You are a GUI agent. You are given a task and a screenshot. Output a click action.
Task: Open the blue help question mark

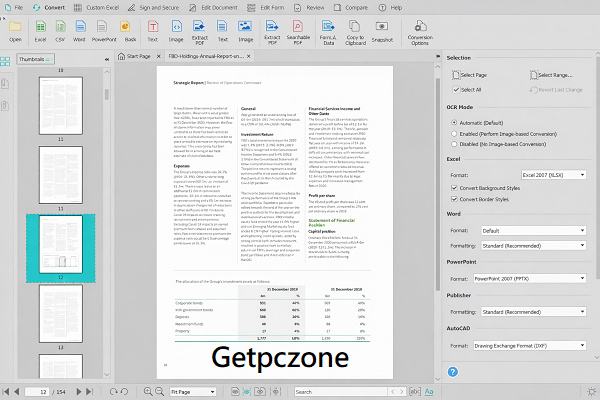pos(453,372)
